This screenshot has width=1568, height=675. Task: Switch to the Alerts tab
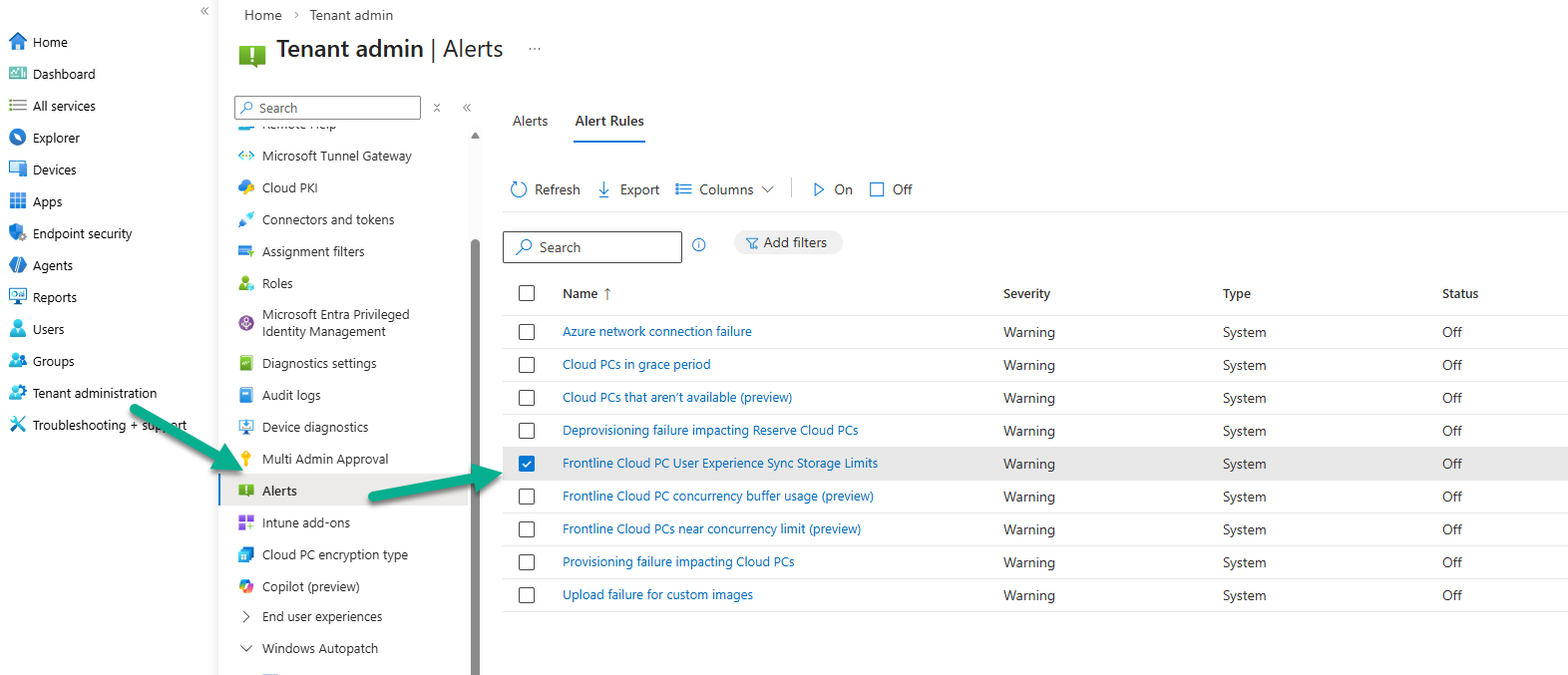pos(530,121)
